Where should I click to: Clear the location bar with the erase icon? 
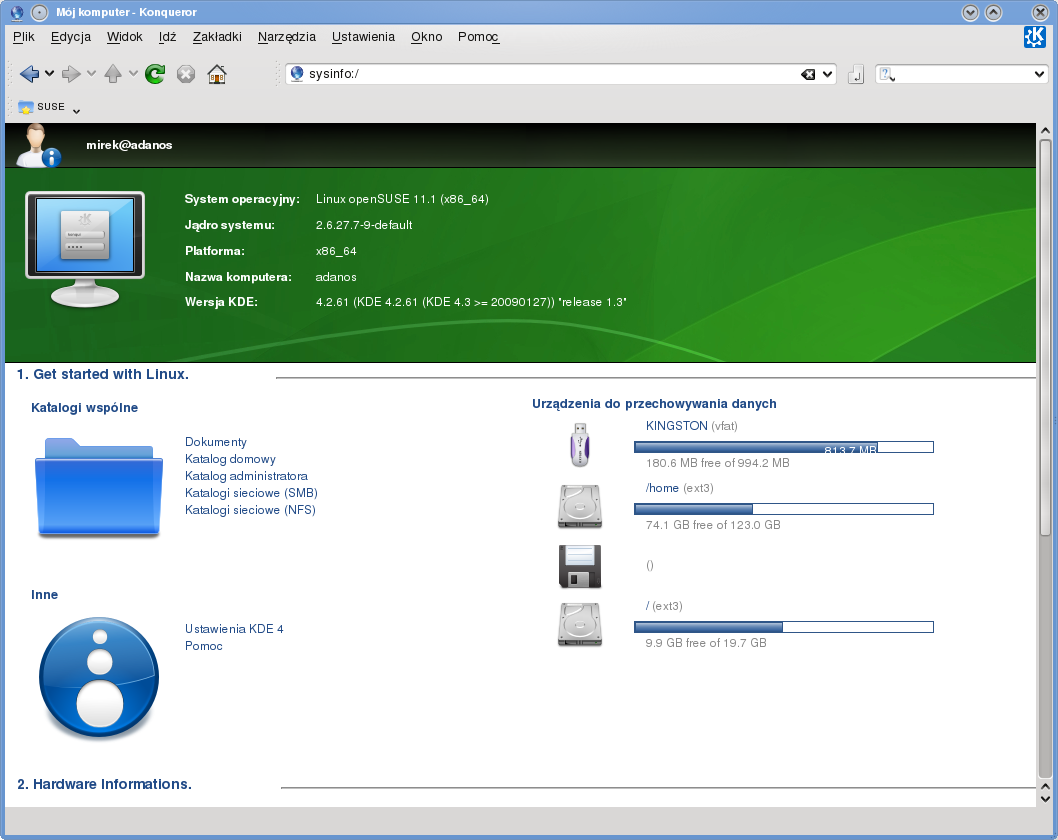[x=808, y=74]
